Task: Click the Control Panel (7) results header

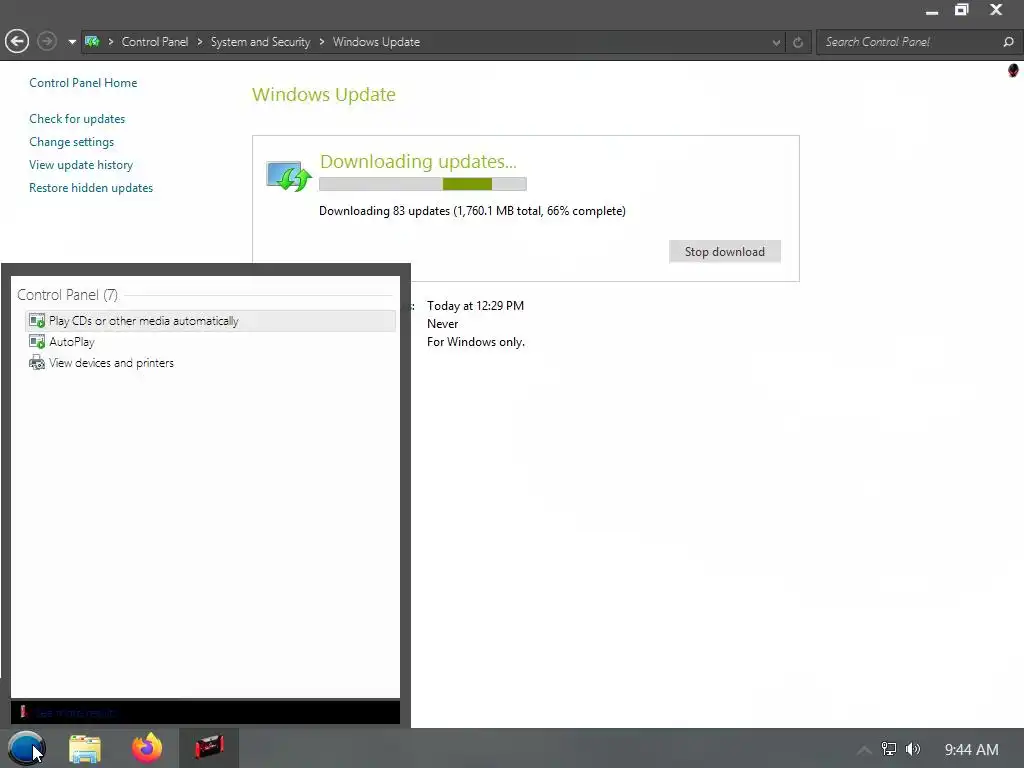Action: point(67,295)
